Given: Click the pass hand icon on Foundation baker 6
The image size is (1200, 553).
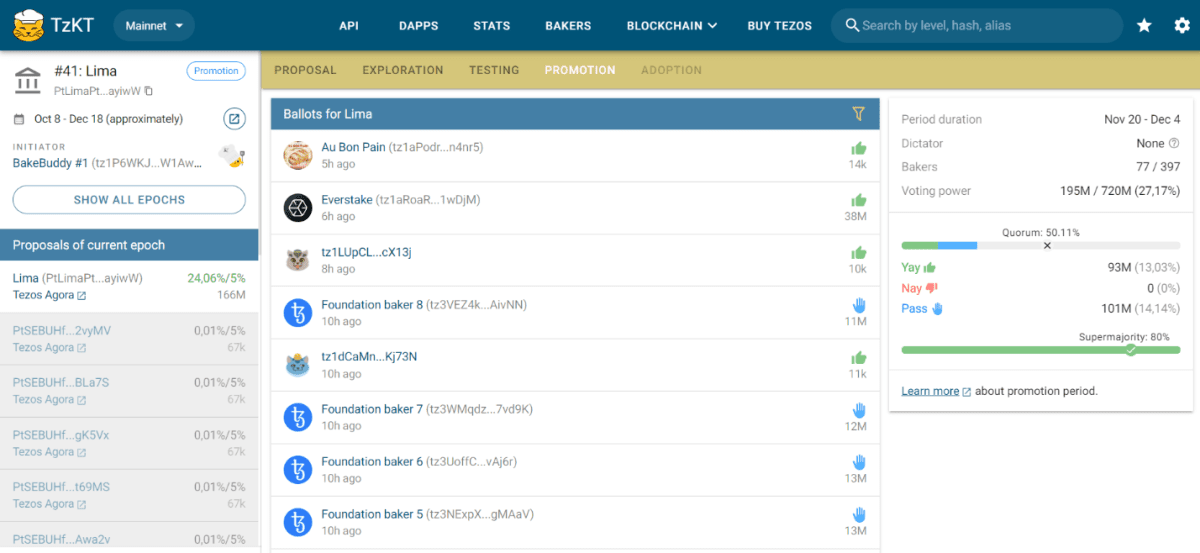Looking at the screenshot, I should pyautogui.click(x=858, y=462).
